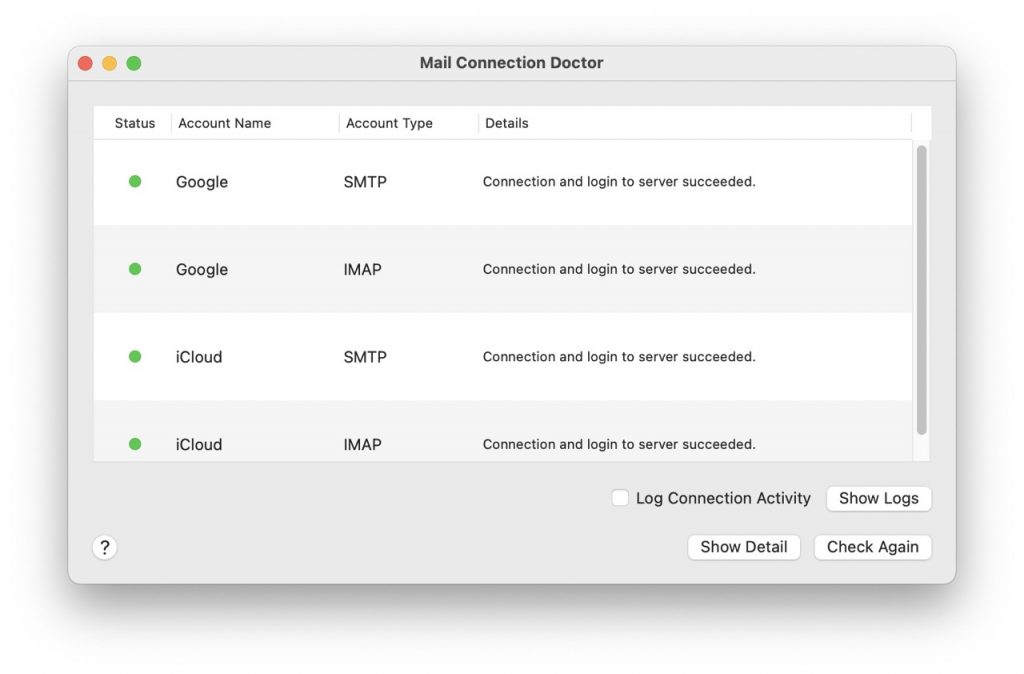Click the iCloud IMAP status indicator
The width and height of the screenshot is (1024, 674).
coord(134,444)
